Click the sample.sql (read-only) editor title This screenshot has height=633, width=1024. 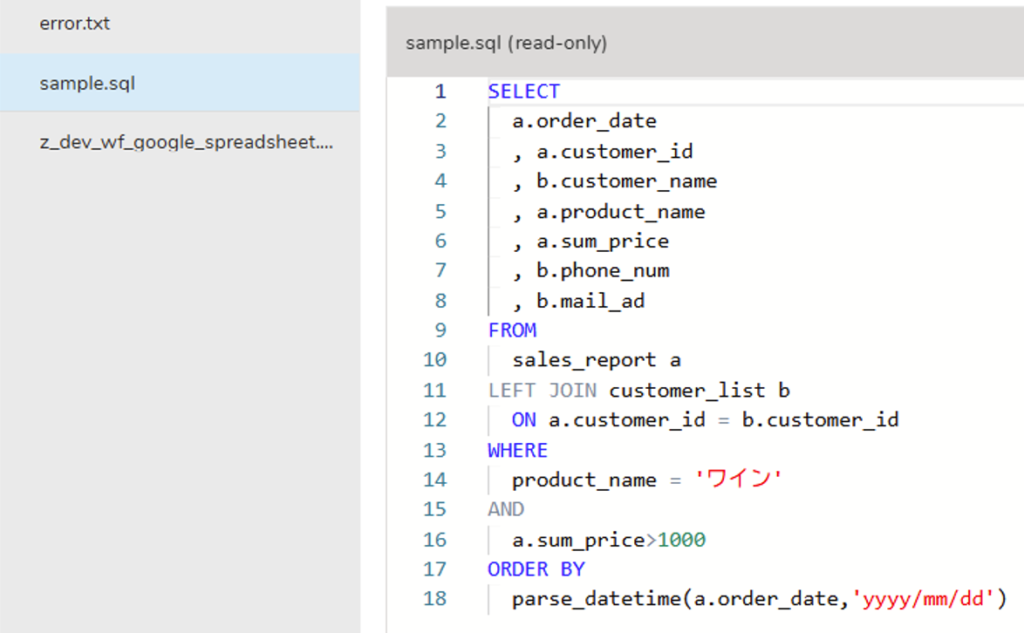(506, 43)
